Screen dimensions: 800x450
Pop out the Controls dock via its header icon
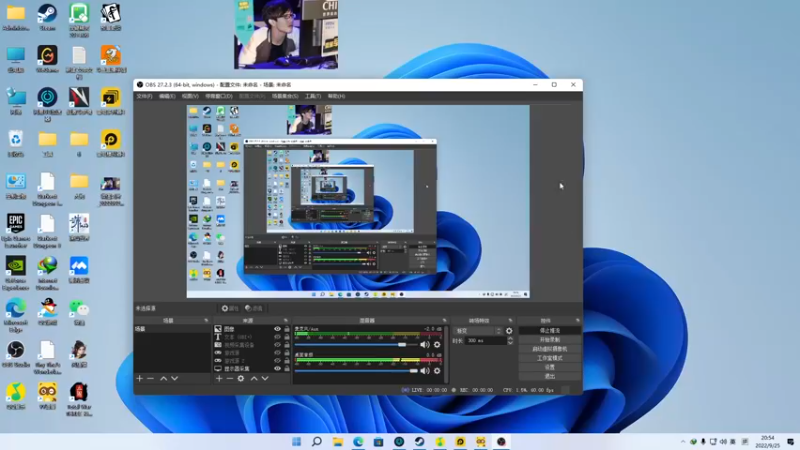click(x=578, y=320)
